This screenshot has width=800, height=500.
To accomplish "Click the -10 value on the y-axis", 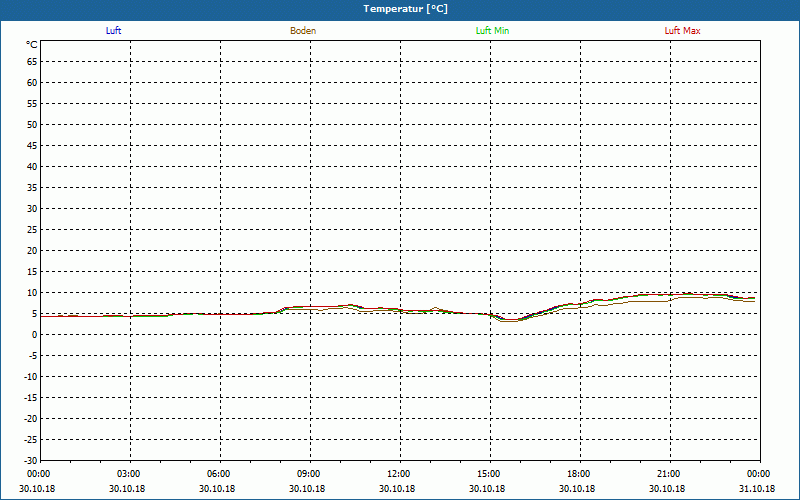I will (30, 377).
